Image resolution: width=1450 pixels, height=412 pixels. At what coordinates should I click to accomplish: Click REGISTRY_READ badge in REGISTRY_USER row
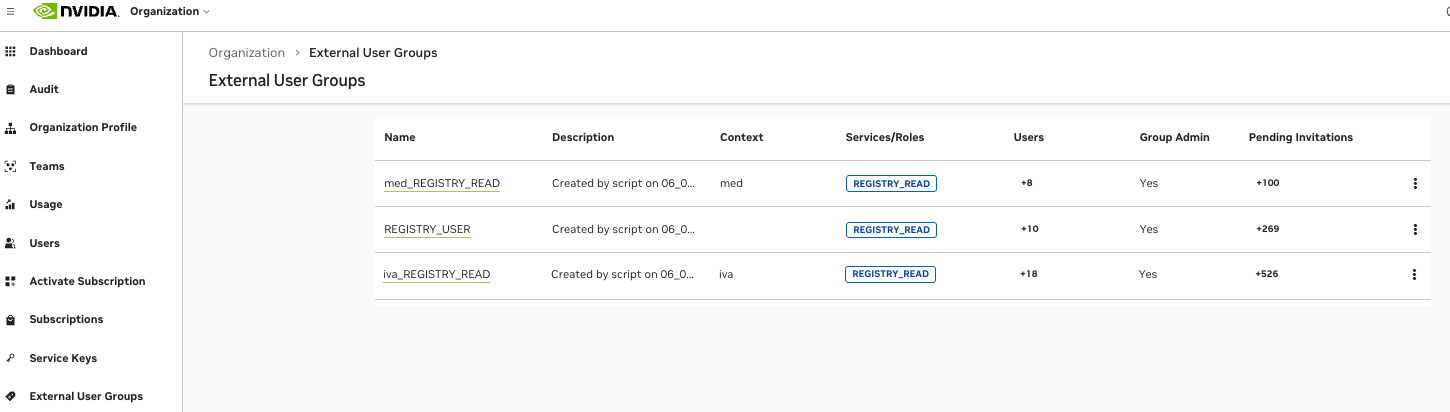coord(891,229)
